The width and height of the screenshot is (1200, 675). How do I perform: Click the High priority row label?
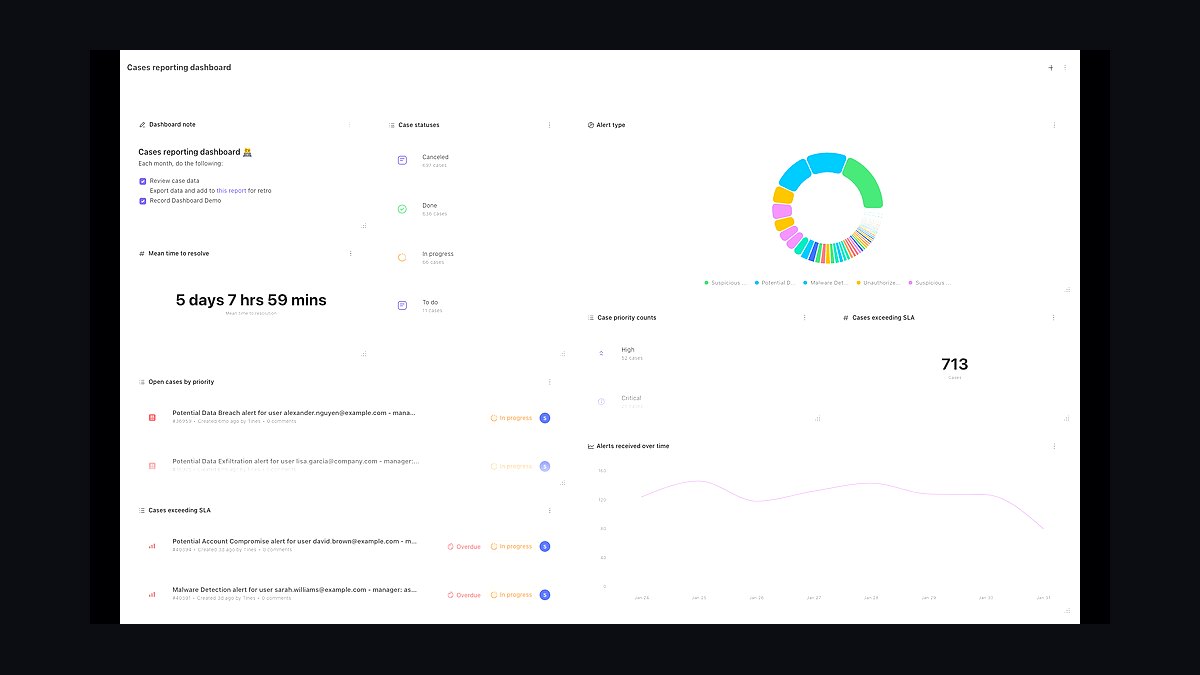pyautogui.click(x=628, y=350)
